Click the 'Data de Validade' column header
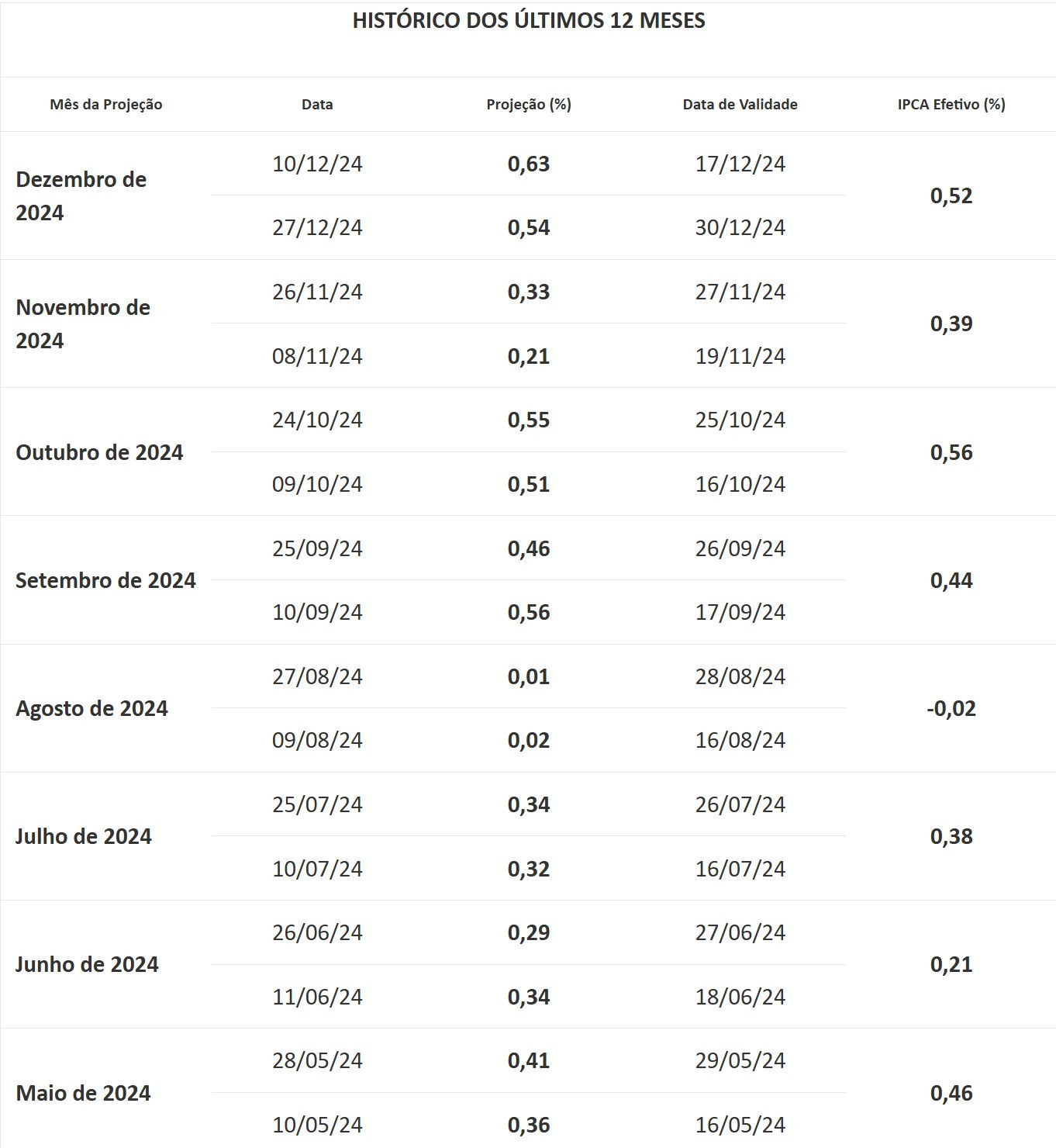1056x1148 pixels. [740, 104]
